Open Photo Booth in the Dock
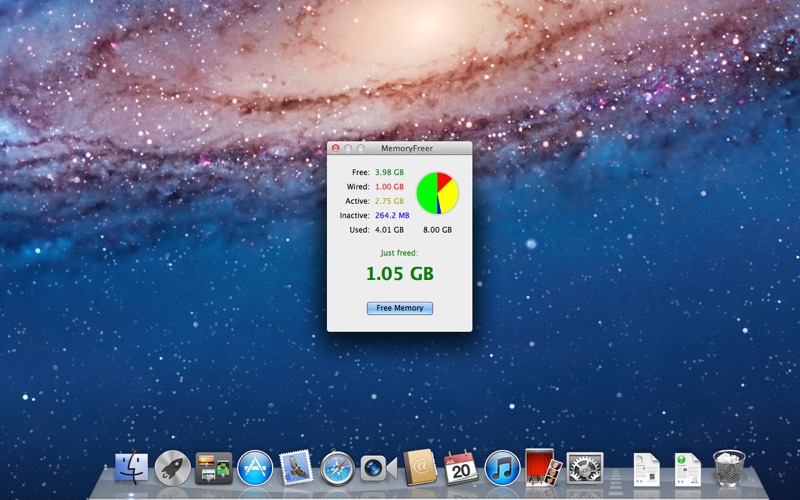Screen dimensions: 800x500 point(543,467)
